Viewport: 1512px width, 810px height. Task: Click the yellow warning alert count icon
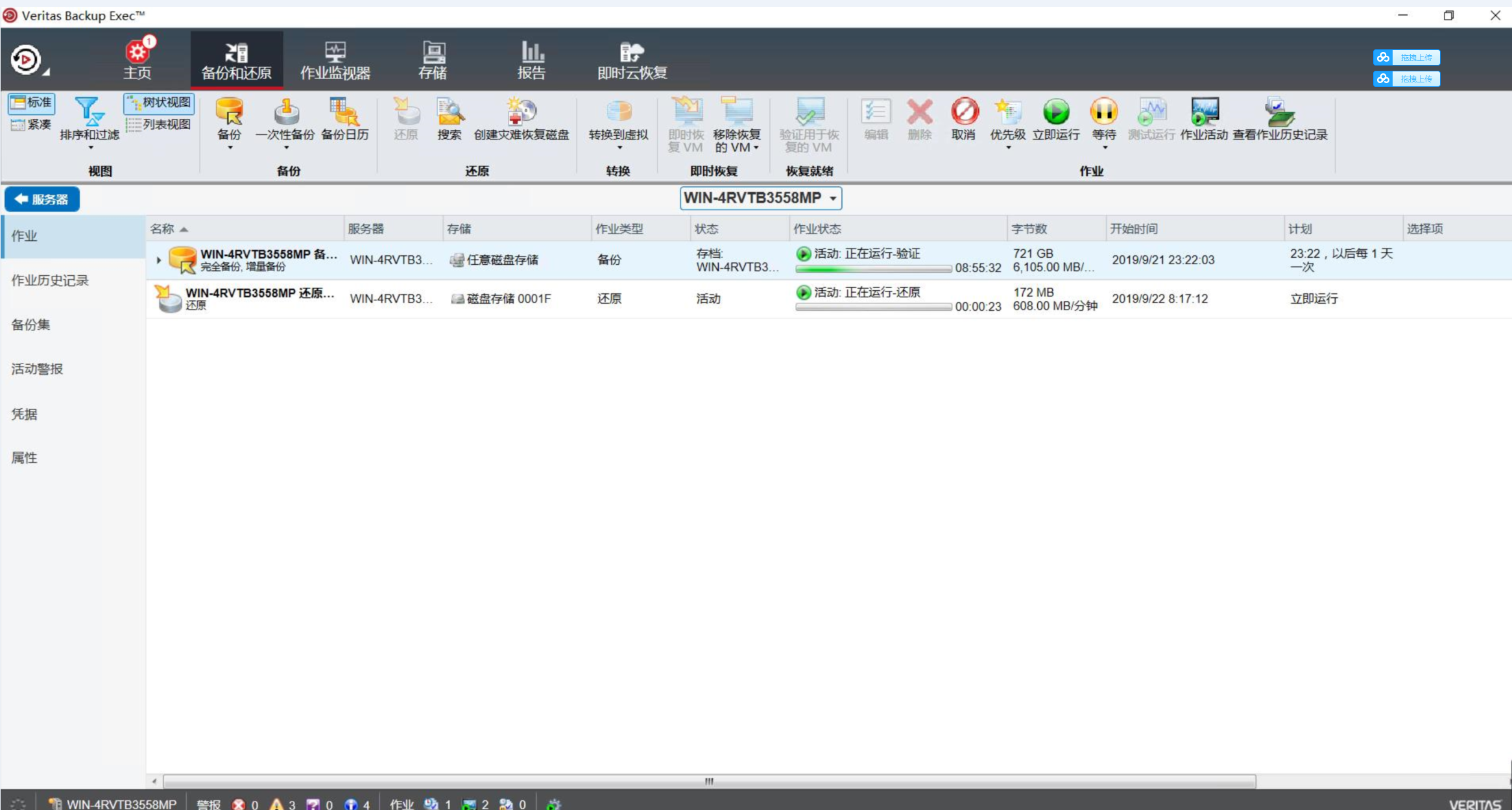coord(276,804)
